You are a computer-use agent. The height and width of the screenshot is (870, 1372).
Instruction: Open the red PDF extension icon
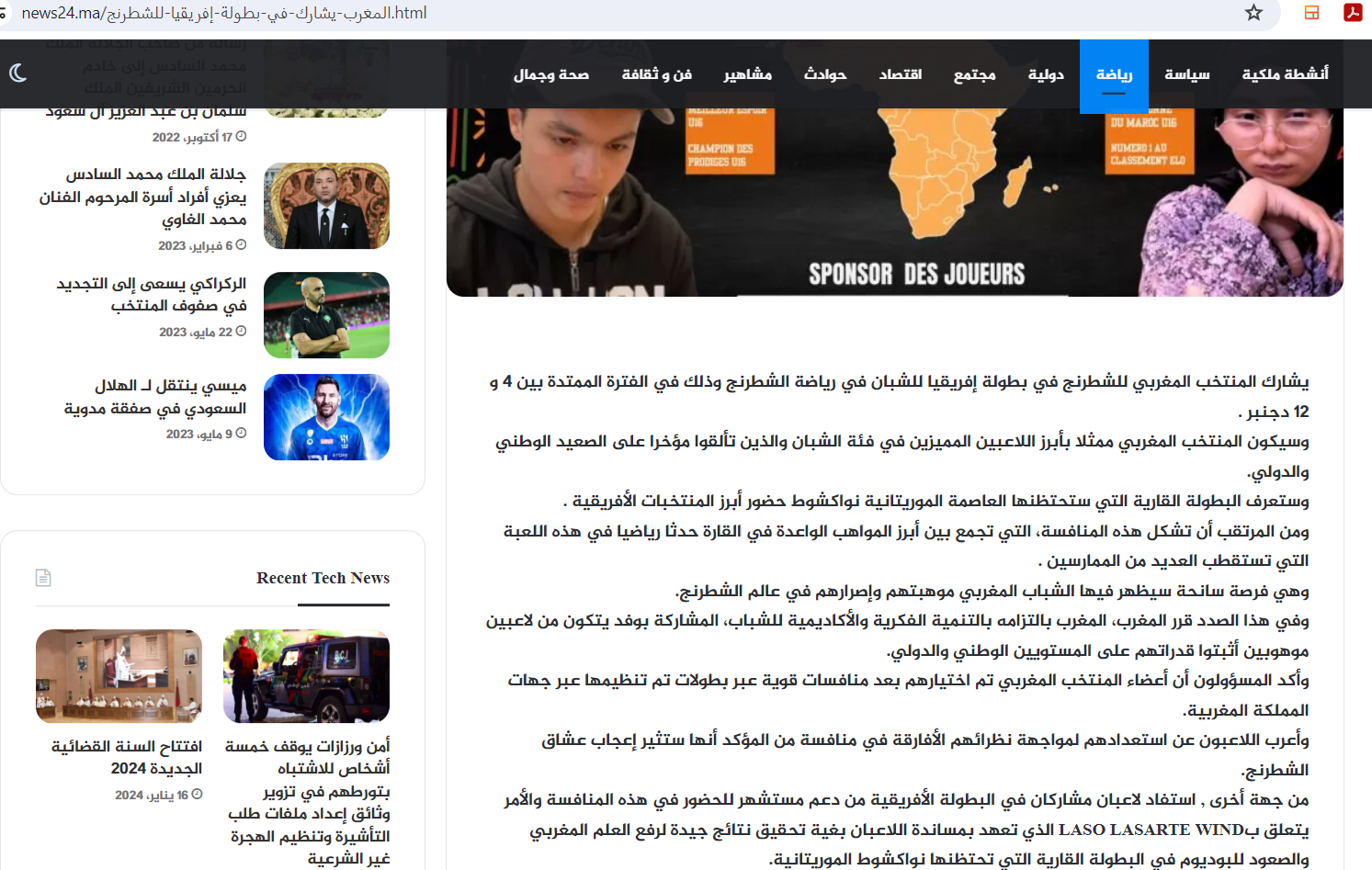coord(1353,13)
